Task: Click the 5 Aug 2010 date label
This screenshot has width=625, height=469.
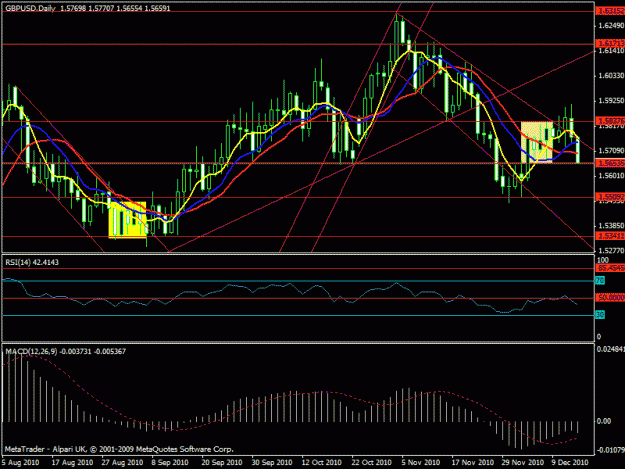Action: pos(20,462)
